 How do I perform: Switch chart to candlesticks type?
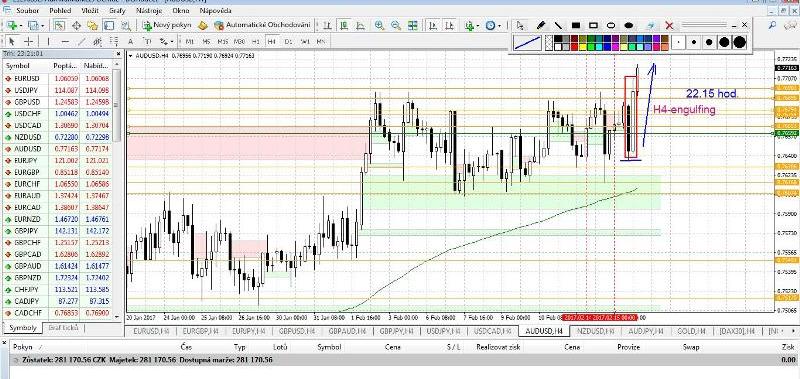pos(344,25)
